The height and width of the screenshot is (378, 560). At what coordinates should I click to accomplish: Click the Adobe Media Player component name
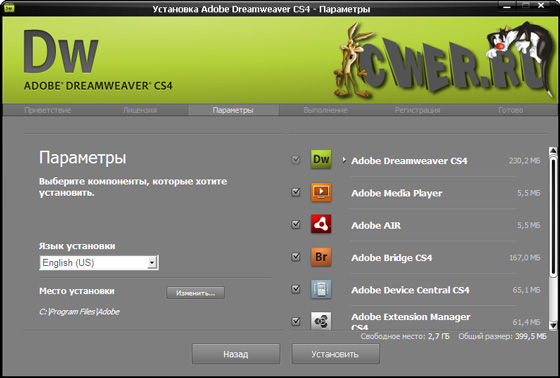pyautogui.click(x=397, y=193)
